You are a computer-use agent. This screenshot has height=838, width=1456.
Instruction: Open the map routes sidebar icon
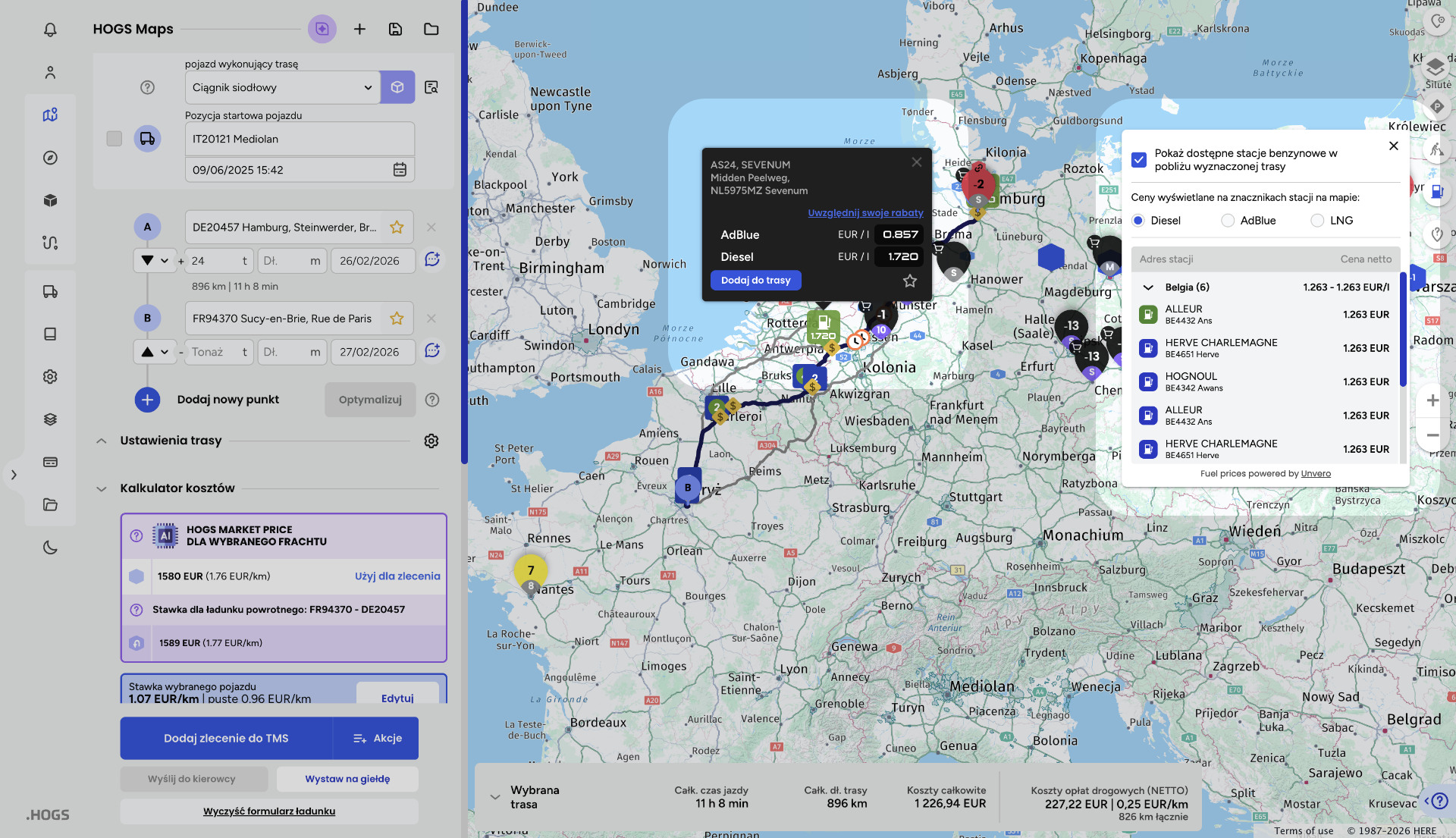click(50, 115)
